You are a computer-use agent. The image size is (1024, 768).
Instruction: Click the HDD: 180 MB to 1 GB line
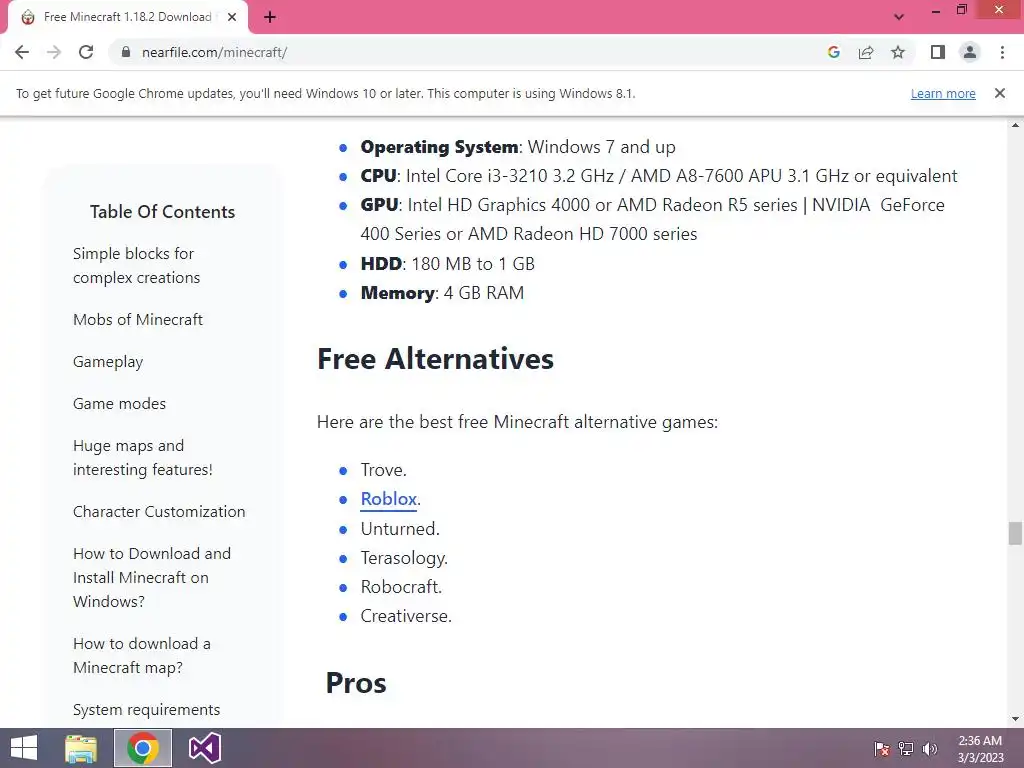click(x=447, y=264)
